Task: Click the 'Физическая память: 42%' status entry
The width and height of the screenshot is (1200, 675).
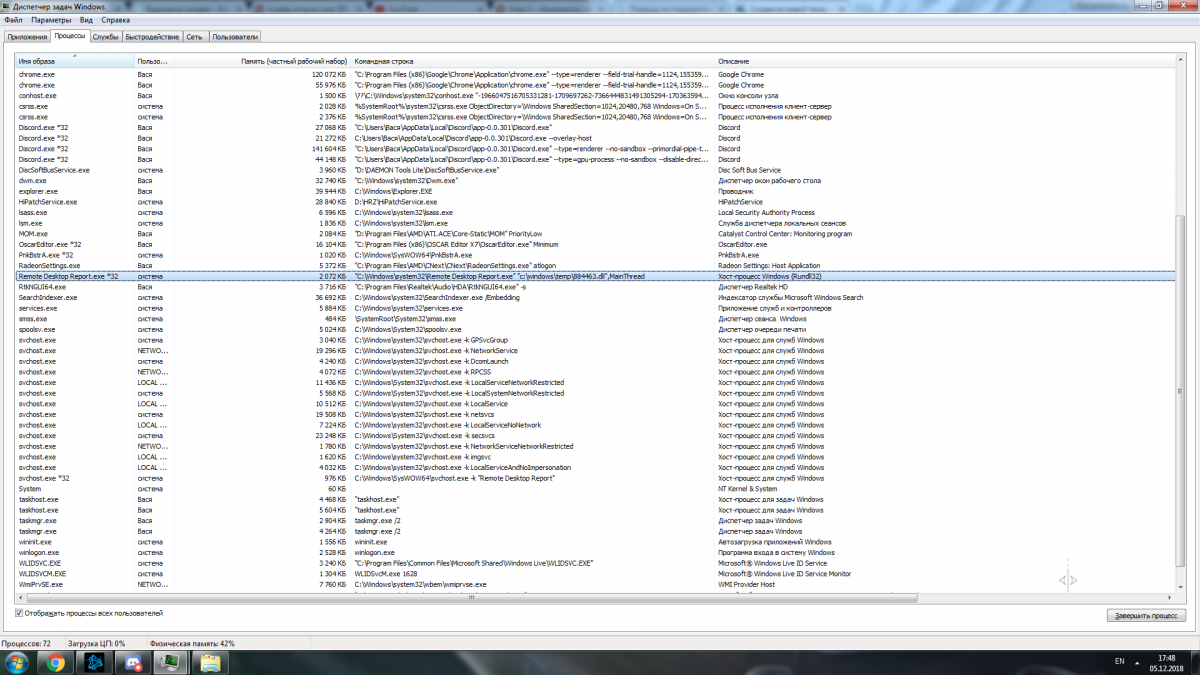Action: click(x=192, y=643)
